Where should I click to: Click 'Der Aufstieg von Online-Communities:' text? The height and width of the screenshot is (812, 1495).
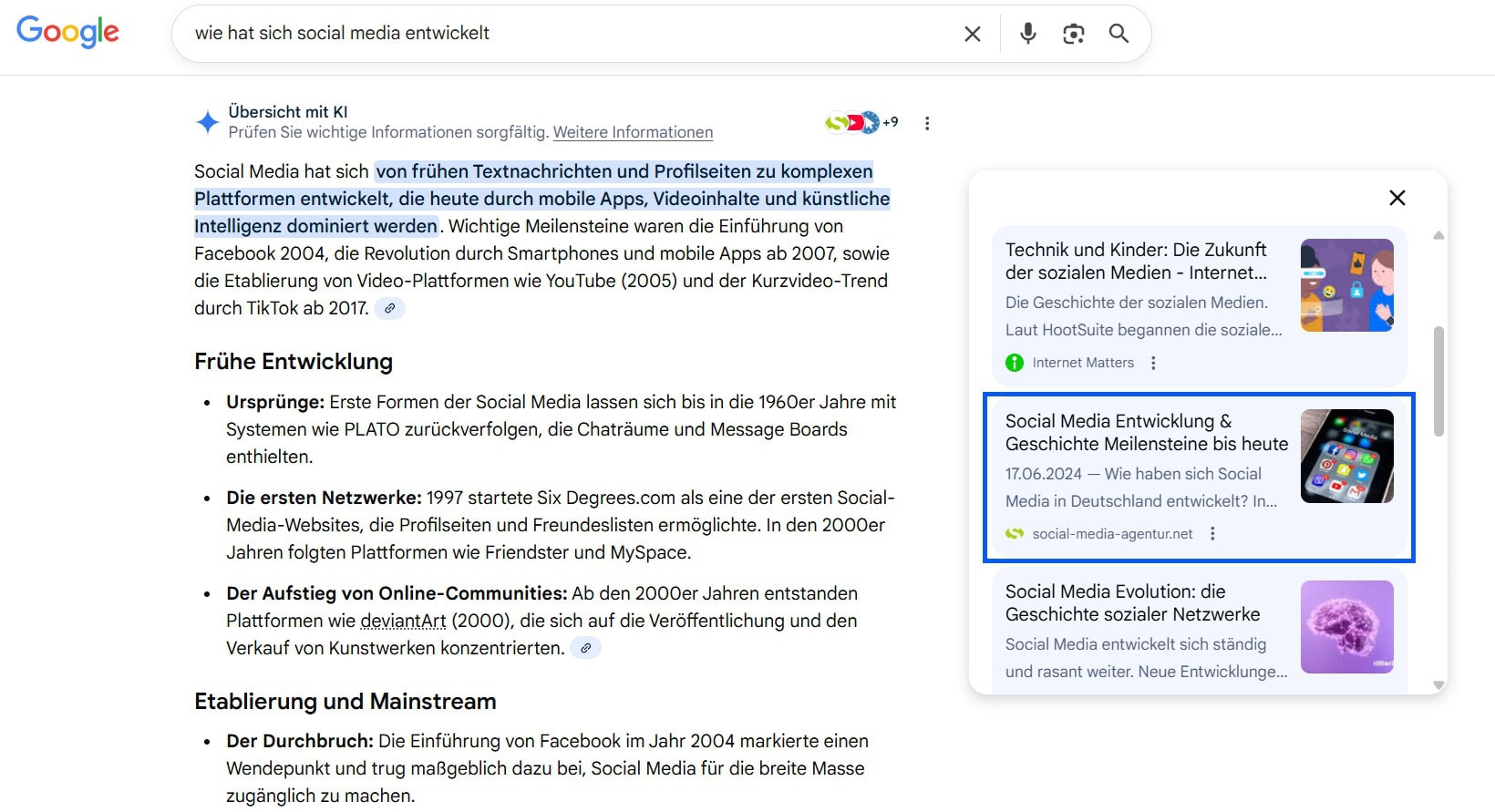[397, 593]
